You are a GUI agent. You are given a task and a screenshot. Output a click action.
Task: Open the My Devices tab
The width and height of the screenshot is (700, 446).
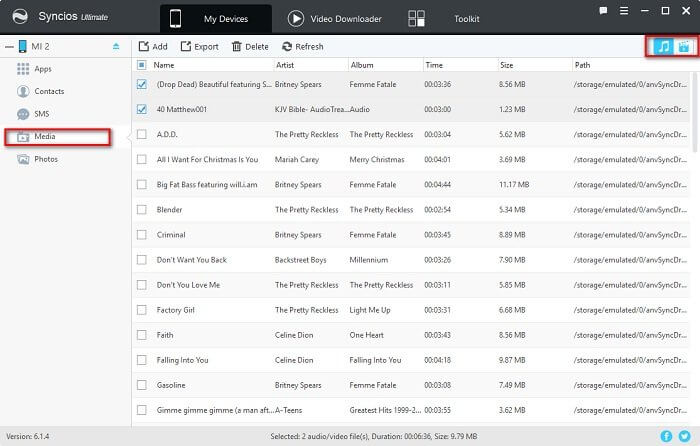(x=216, y=19)
